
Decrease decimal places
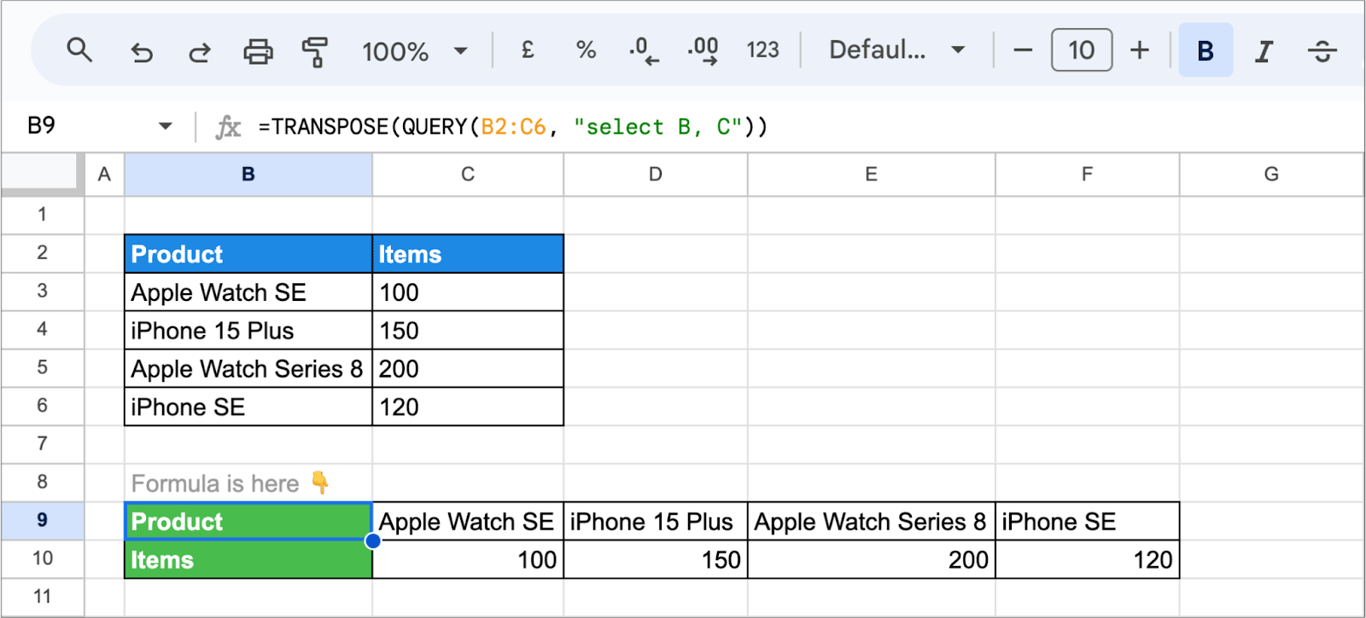644,51
